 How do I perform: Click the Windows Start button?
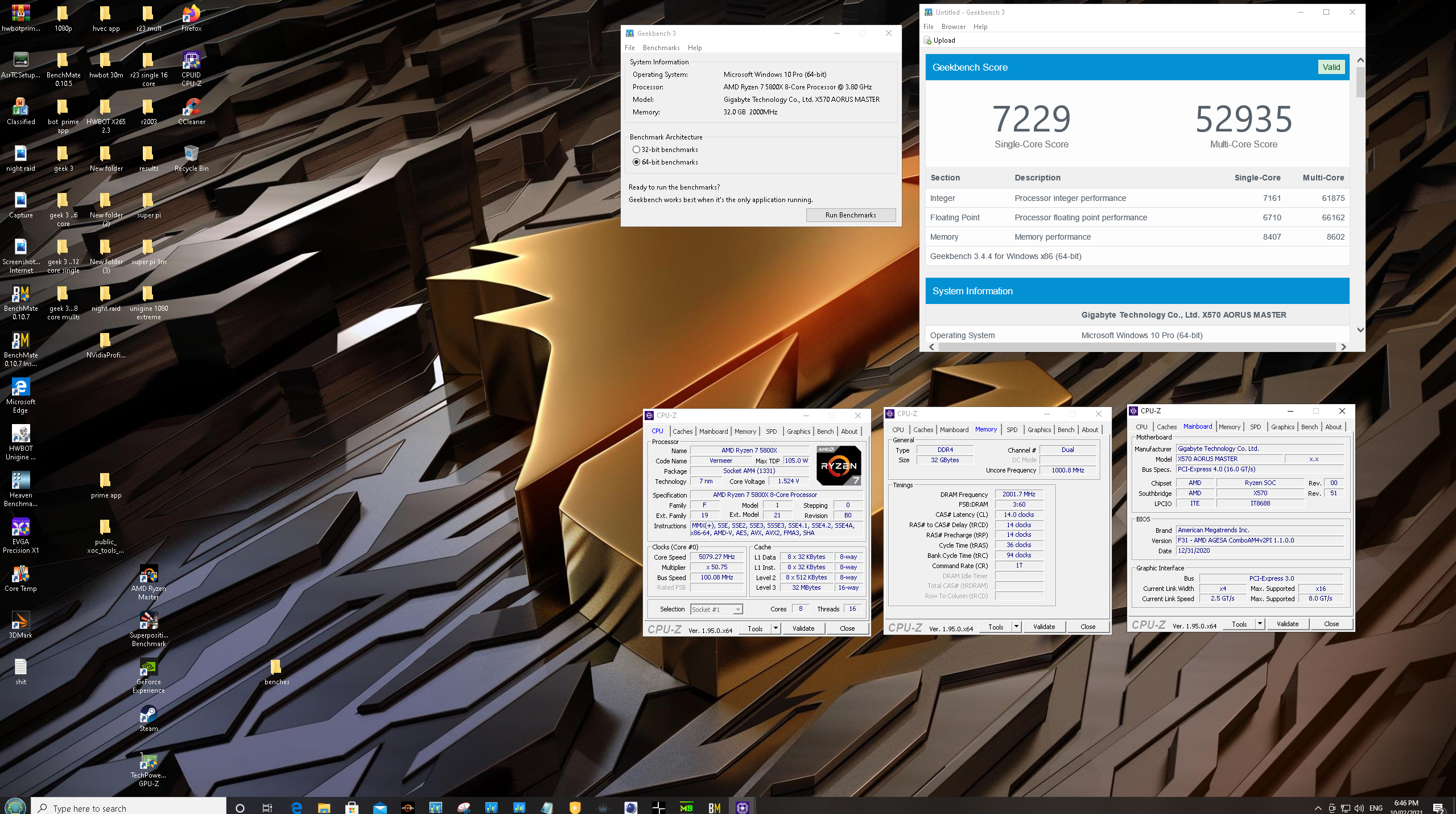(x=15, y=807)
